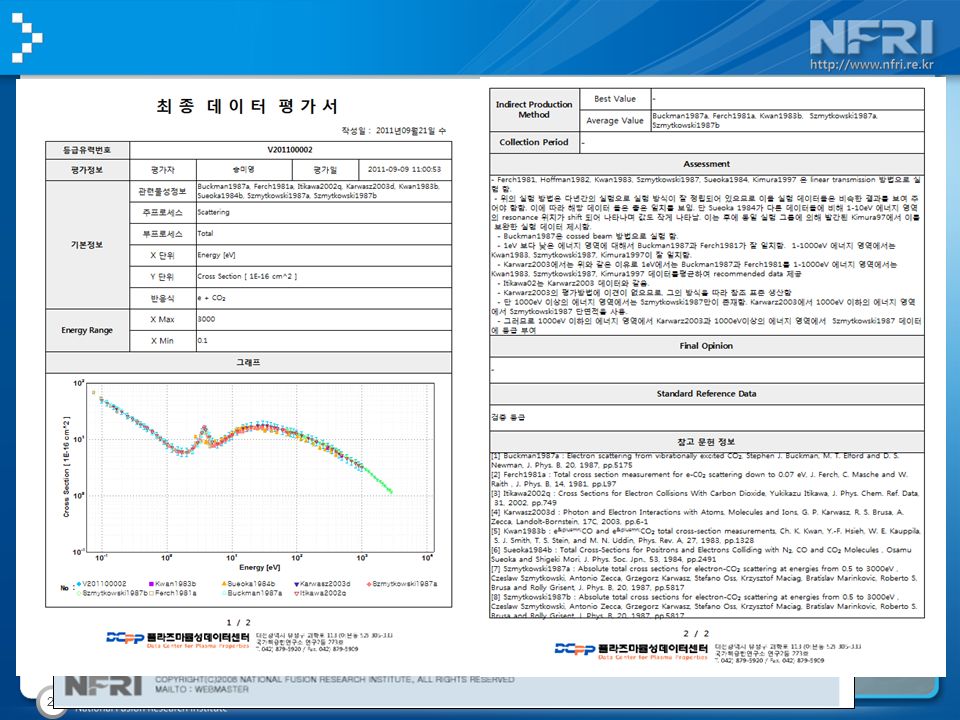Select the e + CO2 reaction cell
960x720 pixels.
pyautogui.click(x=324, y=298)
